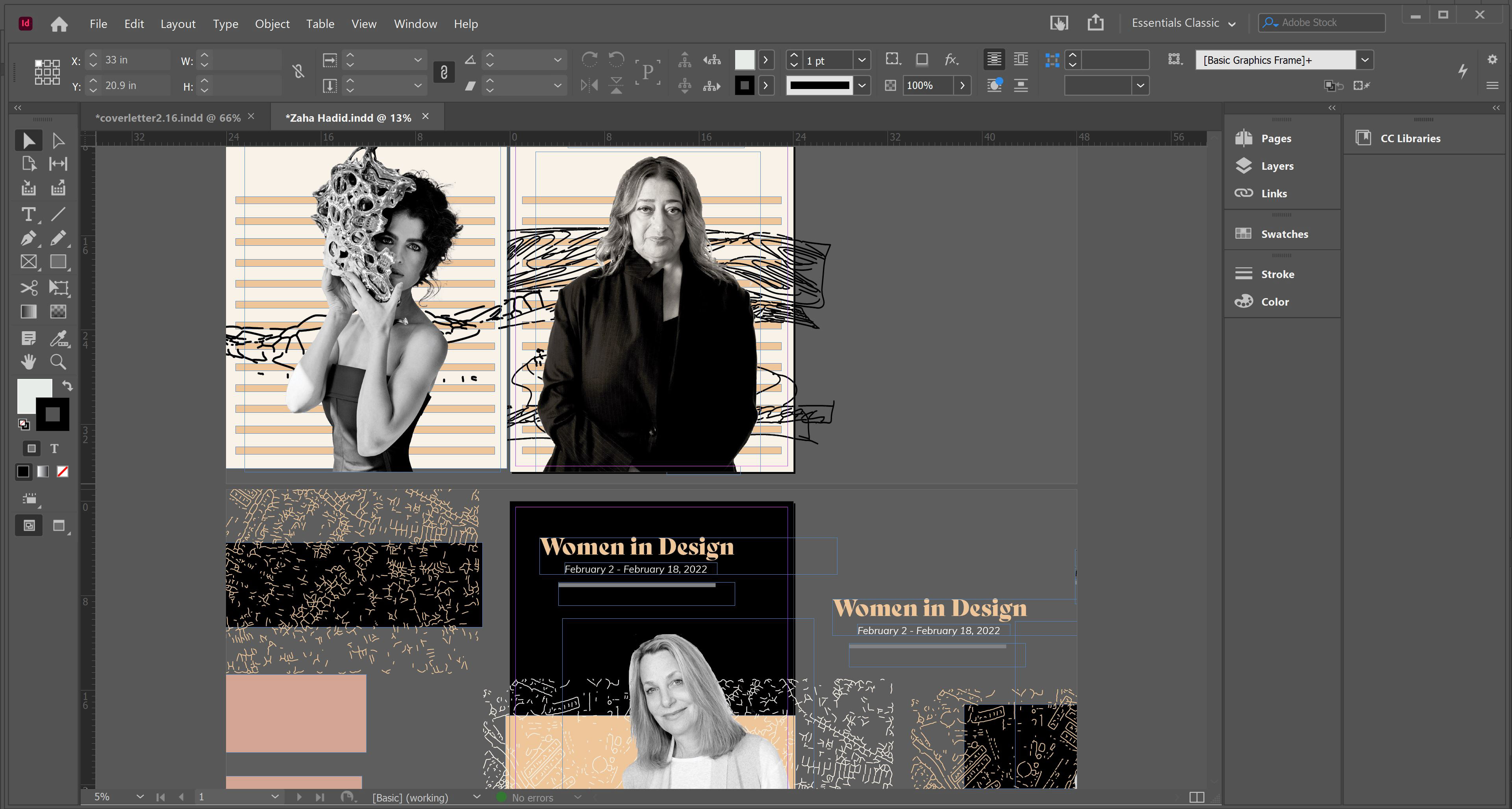The image size is (1512, 809).
Task: Select the Type tool
Action: coord(28,215)
